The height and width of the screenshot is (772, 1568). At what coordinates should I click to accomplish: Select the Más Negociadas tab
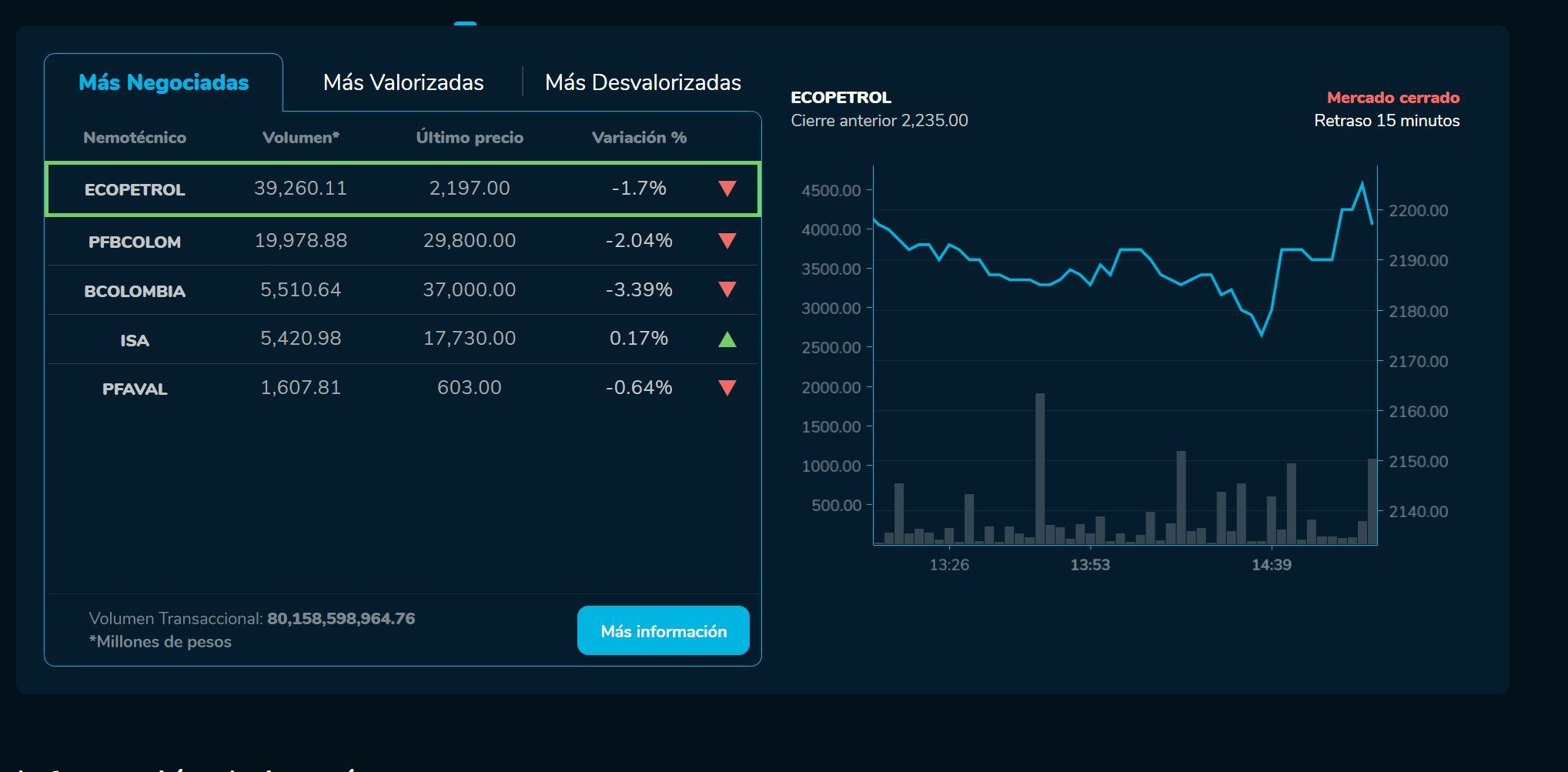pyautogui.click(x=164, y=82)
